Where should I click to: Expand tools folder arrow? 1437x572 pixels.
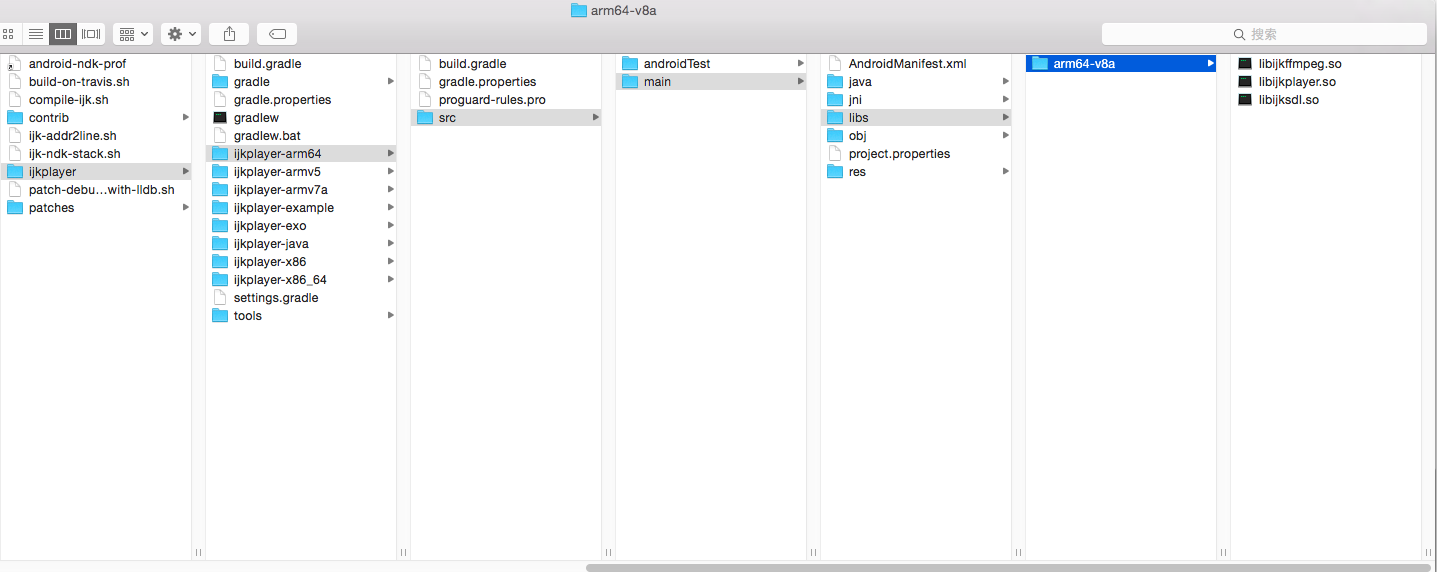click(x=390, y=316)
